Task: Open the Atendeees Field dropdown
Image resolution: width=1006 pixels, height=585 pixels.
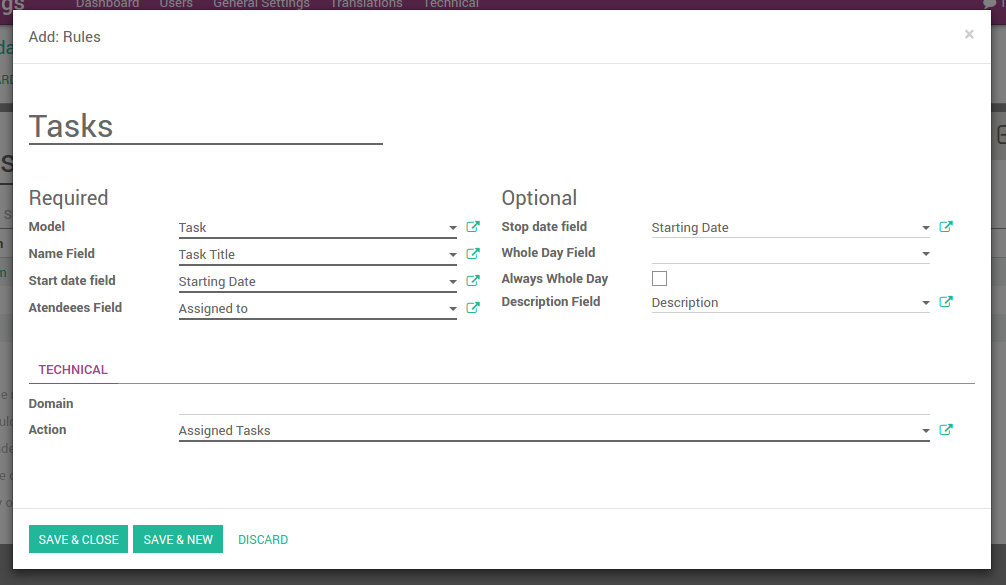Action: click(452, 309)
